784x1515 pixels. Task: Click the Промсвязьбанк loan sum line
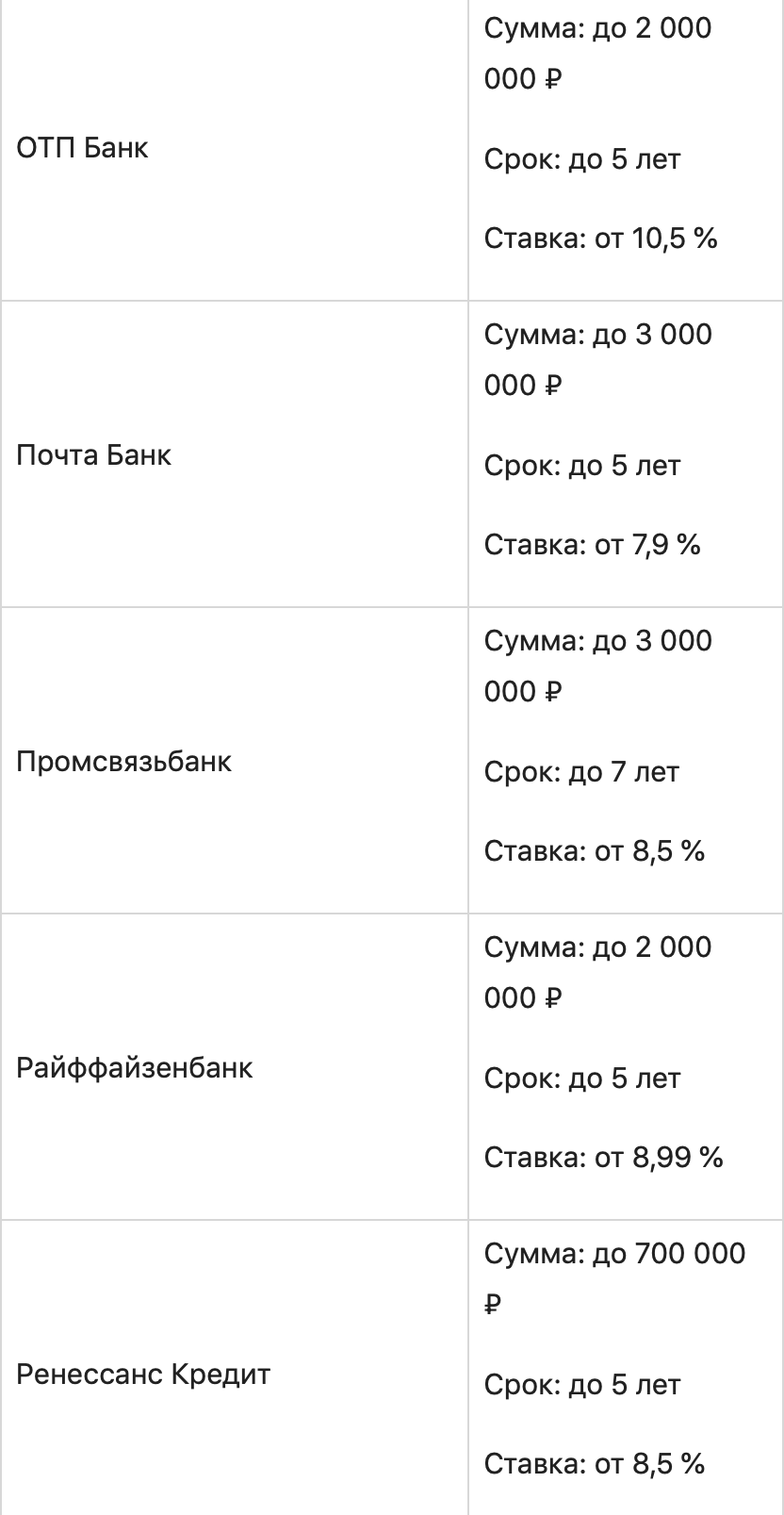597,642
